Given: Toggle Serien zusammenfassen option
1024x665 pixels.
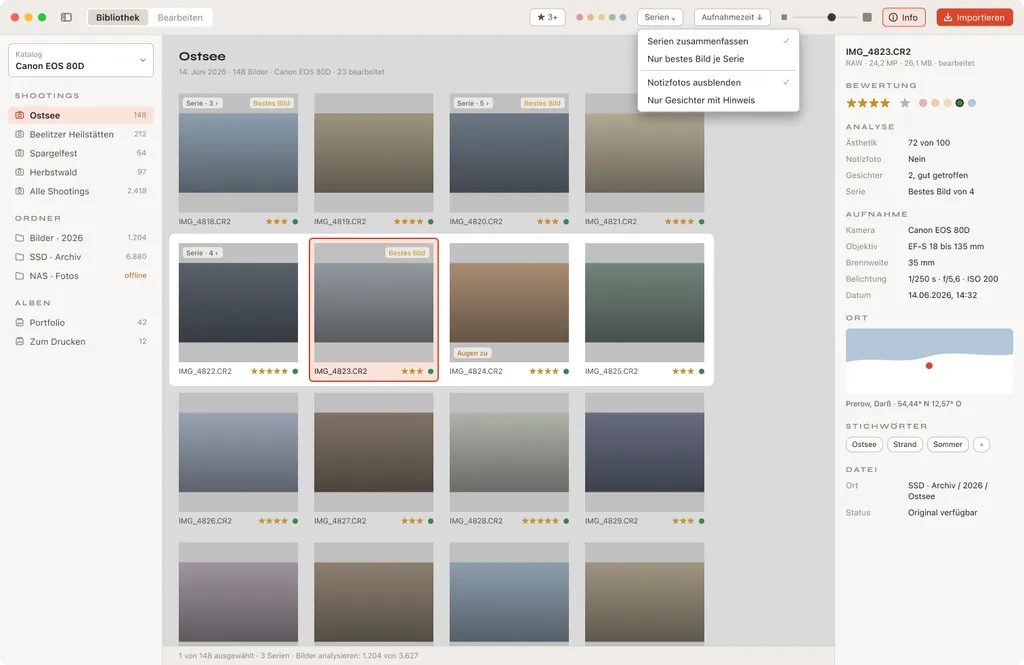Looking at the screenshot, I should coord(718,41).
